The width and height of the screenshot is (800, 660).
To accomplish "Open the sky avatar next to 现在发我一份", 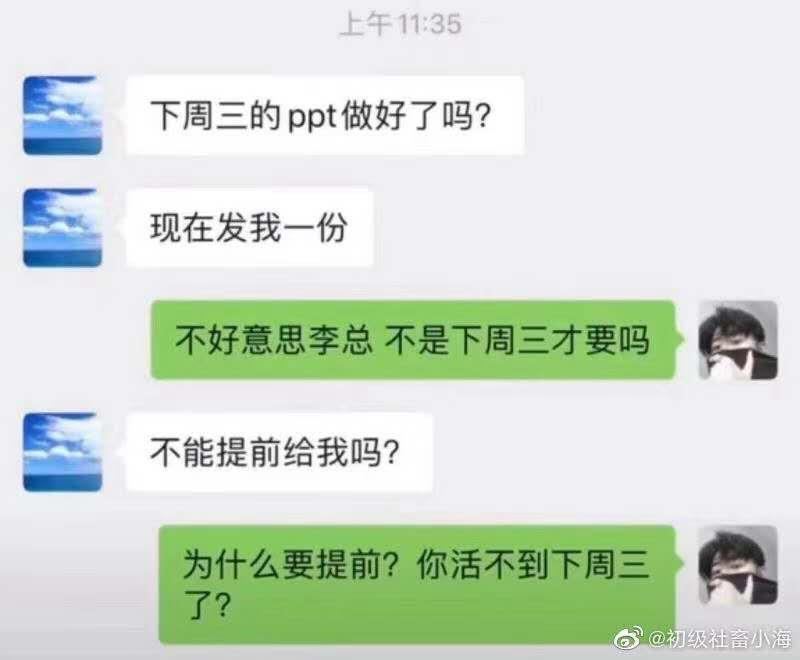I will 63,227.
